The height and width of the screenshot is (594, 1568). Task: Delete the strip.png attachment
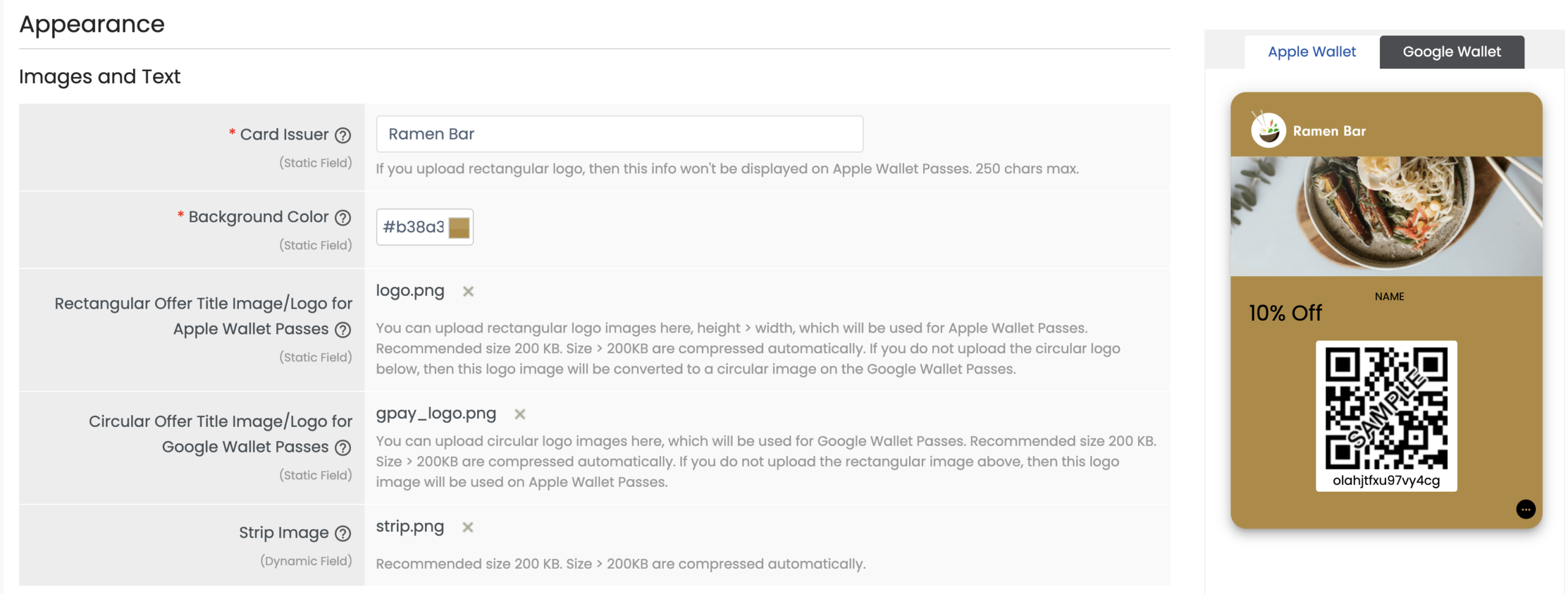click(x=468, y=527)
